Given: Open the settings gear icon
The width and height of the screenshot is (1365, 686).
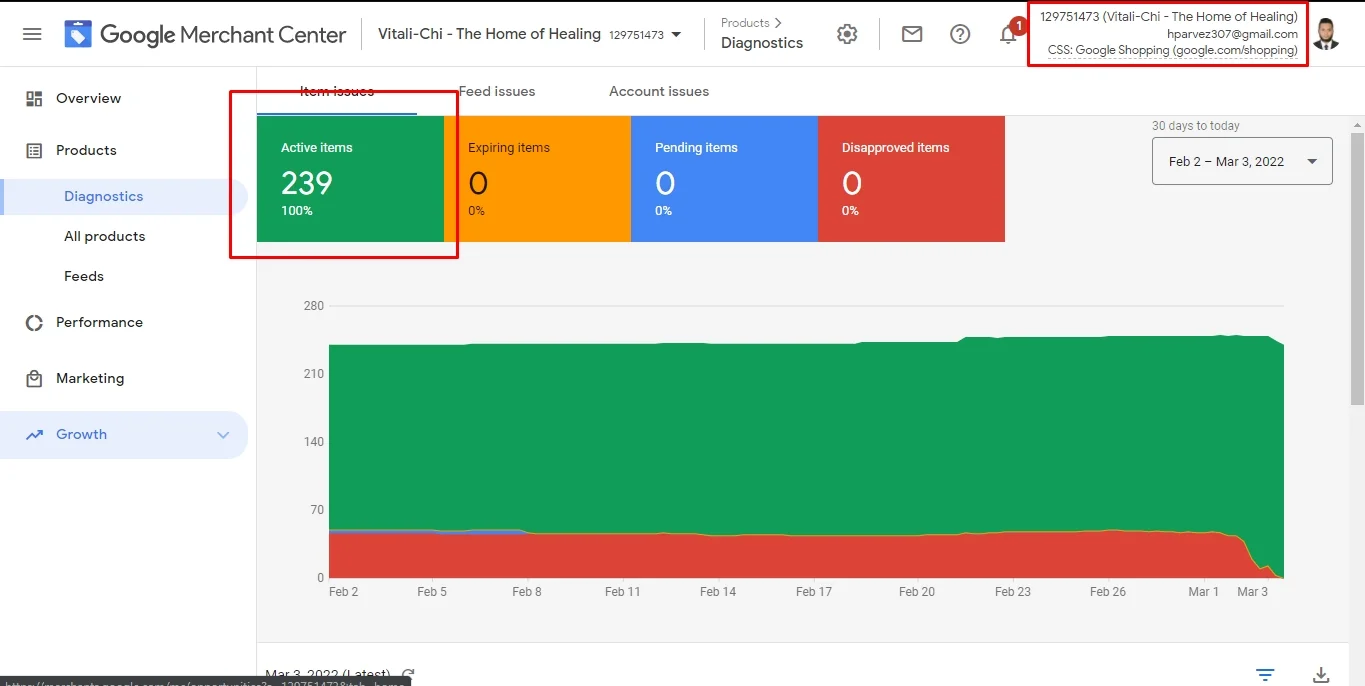Looking at the screenshot, I should (x=847, y=34).
